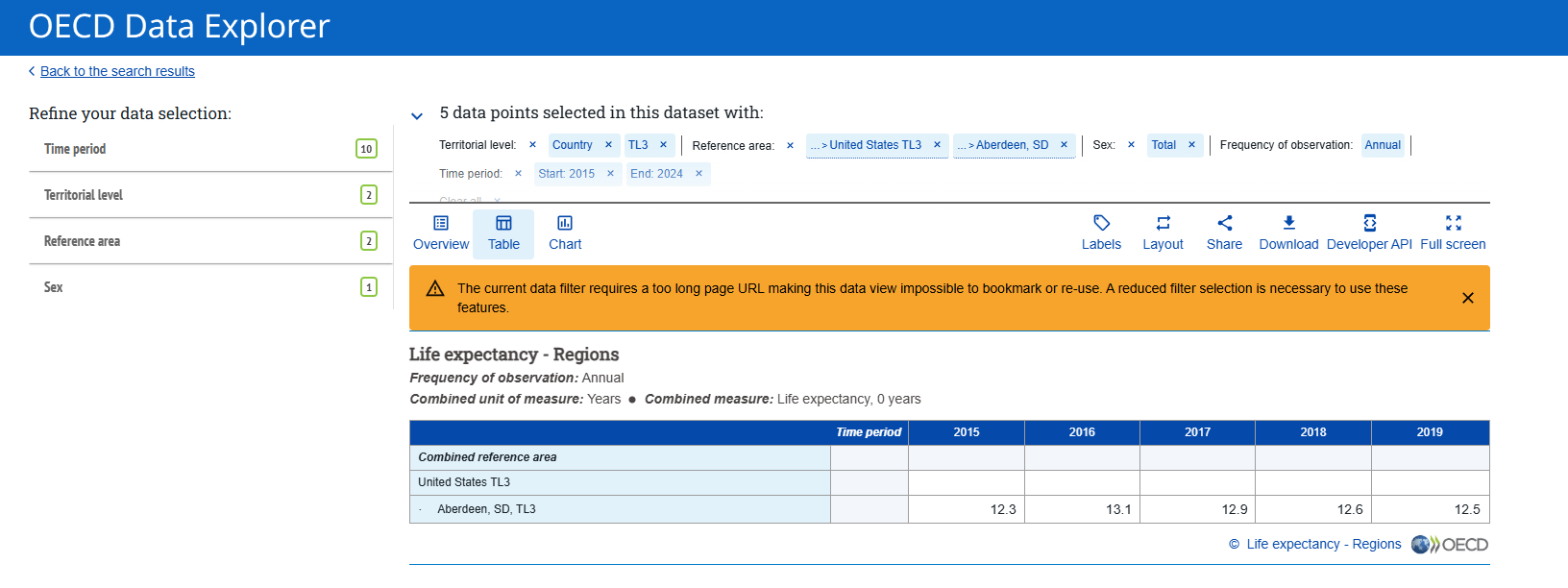The image size is (1568, 588).
Task: Switch to the Overview tab
Action: click(x=441, y=233)
